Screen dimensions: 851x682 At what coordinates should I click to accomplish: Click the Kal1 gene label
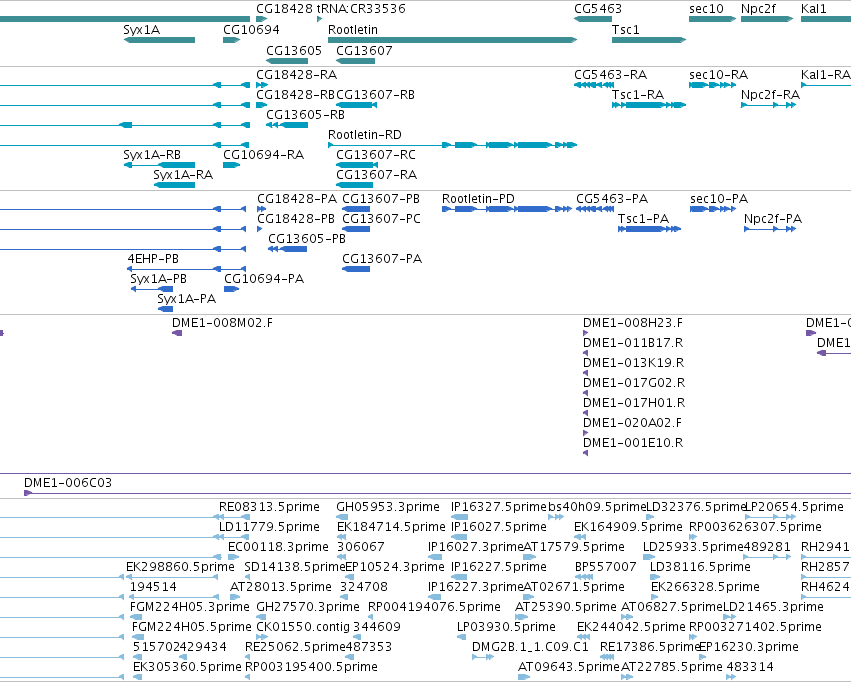pos(814,9)
